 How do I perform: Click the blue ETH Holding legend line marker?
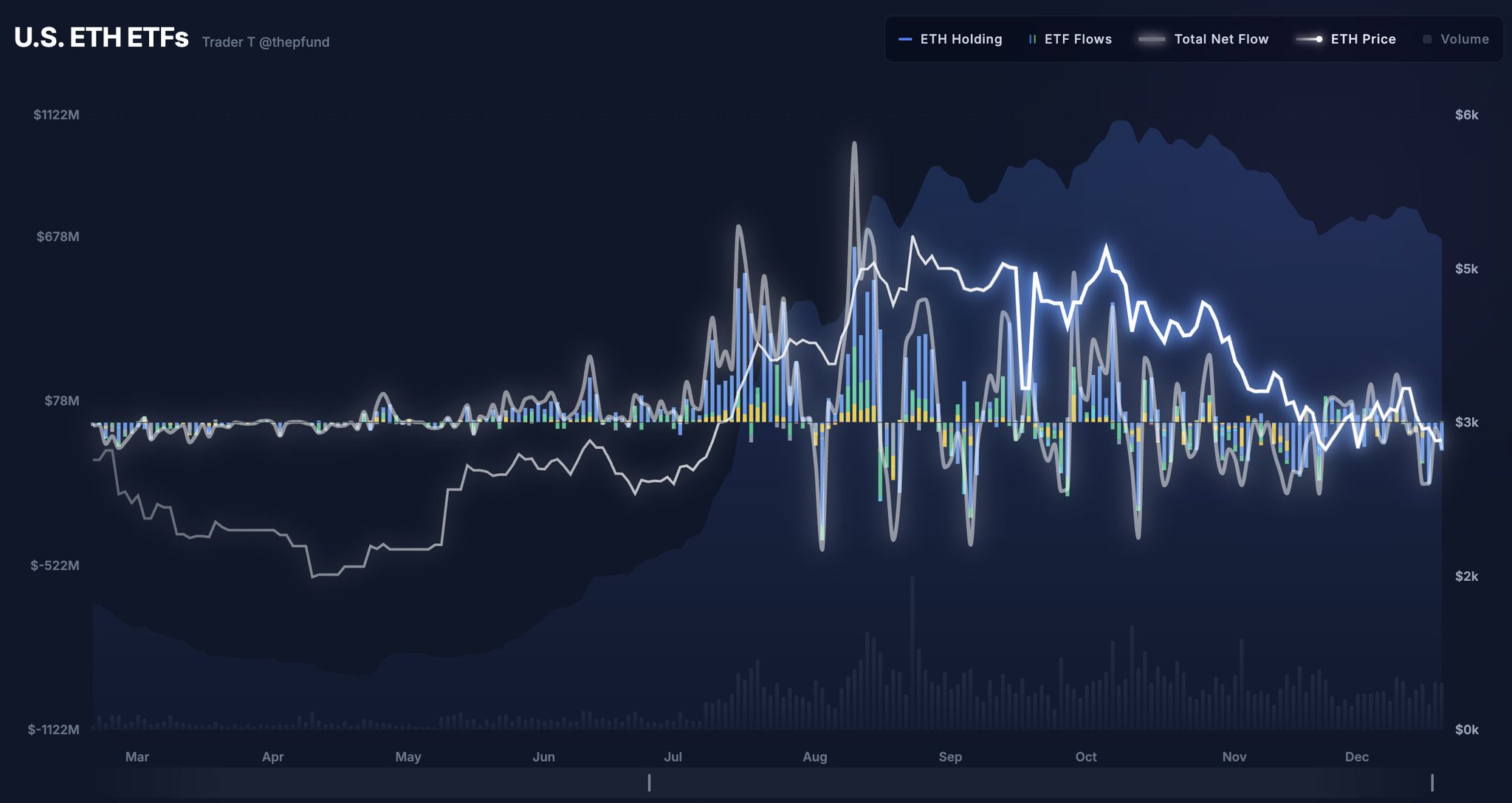(x=904, y=39)
